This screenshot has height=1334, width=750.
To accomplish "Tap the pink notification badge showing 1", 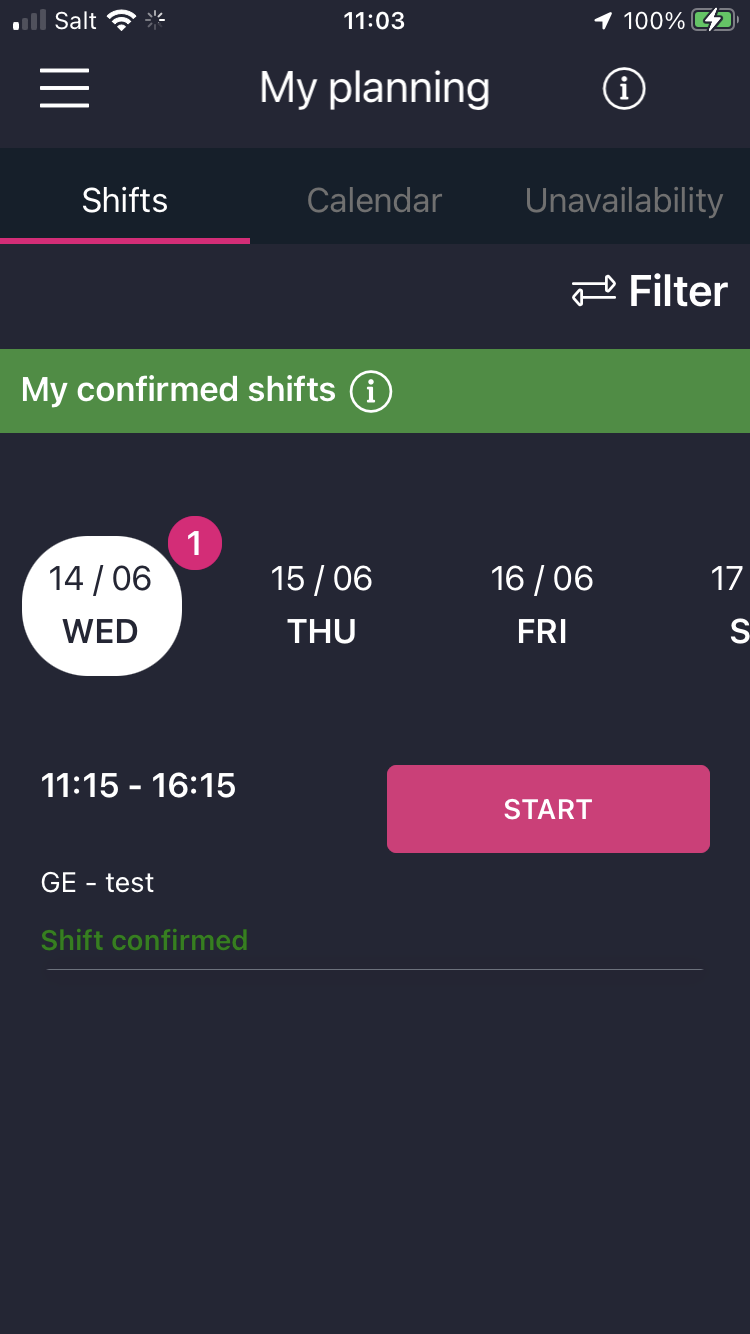I will pos(194,544).
